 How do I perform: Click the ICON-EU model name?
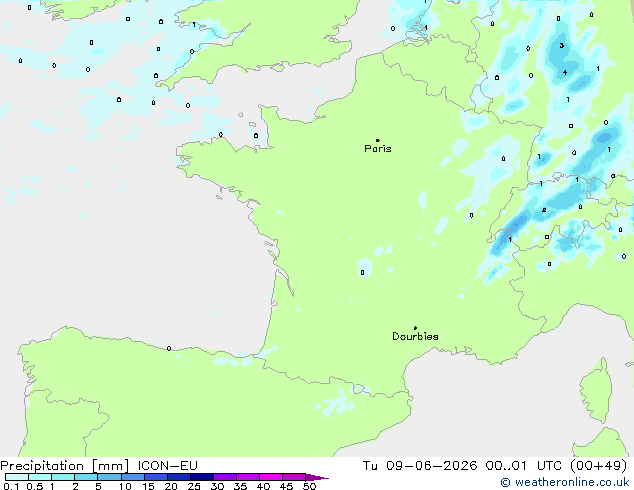click(x=167, y=466)
